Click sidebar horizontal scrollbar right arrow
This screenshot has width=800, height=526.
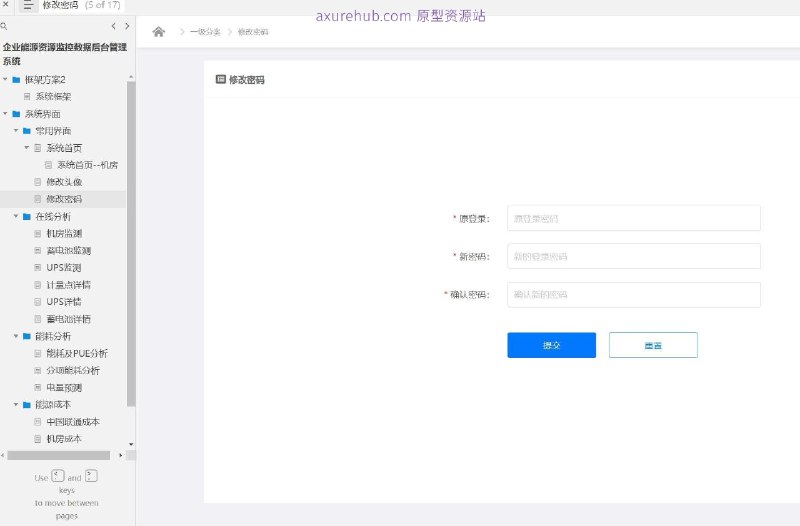click(x=120, y=455)
